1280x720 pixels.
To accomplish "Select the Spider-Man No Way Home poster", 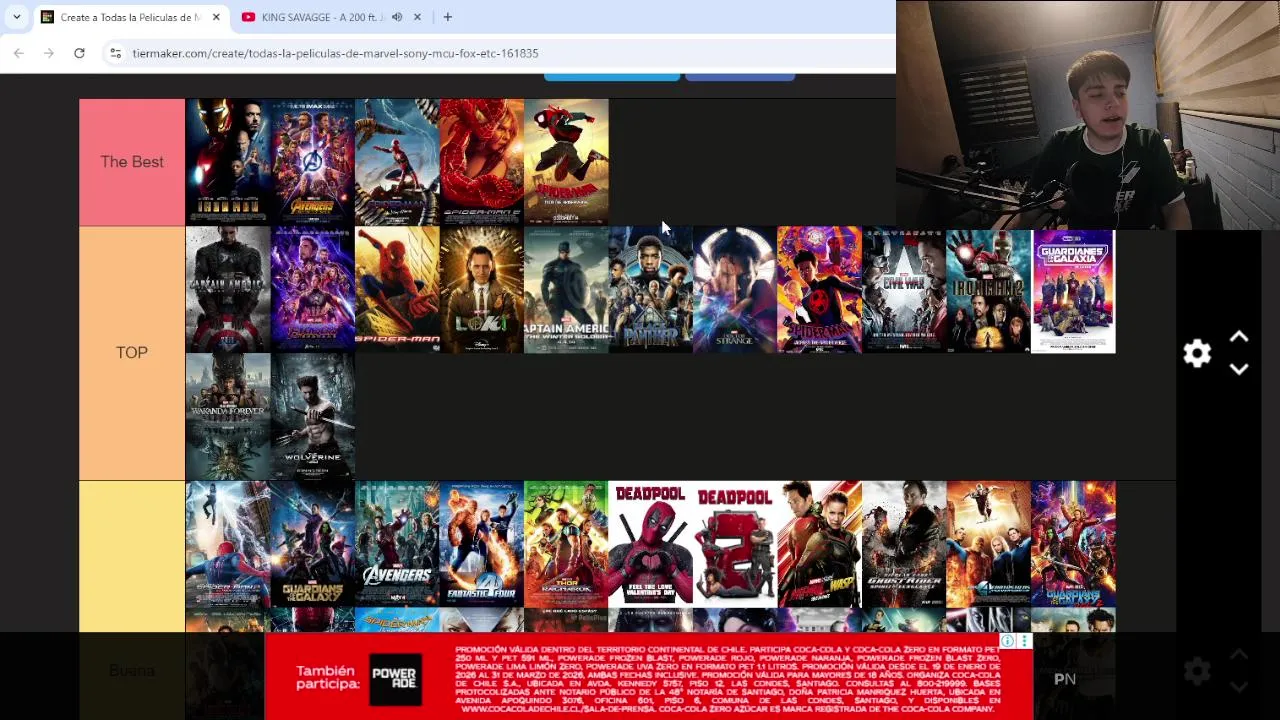I will coord(397,162).
